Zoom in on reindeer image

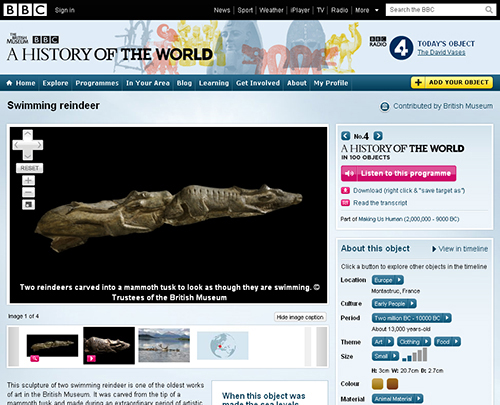coord(28,180)
